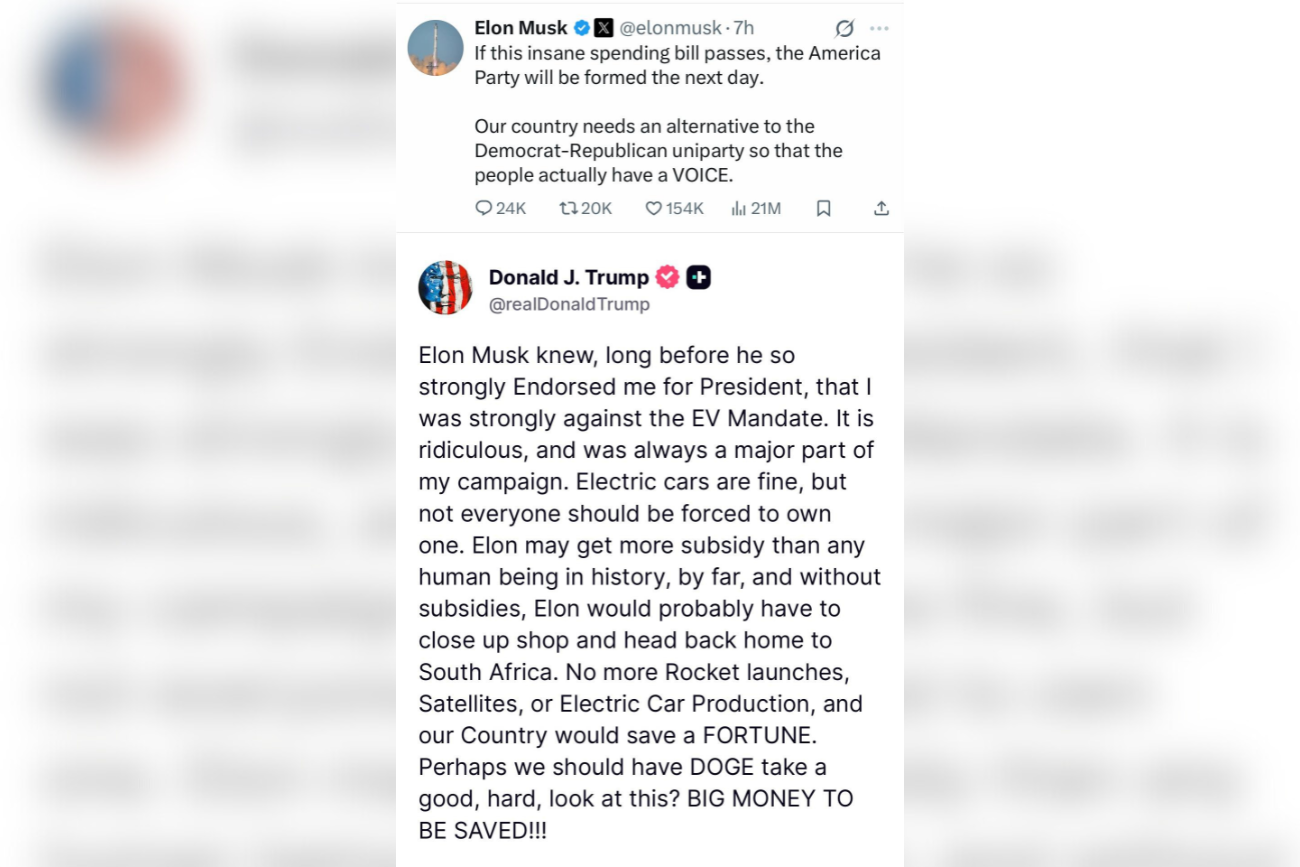Click the Donald J. Trump display name
1300x867 pixels.
click(568, 277)
